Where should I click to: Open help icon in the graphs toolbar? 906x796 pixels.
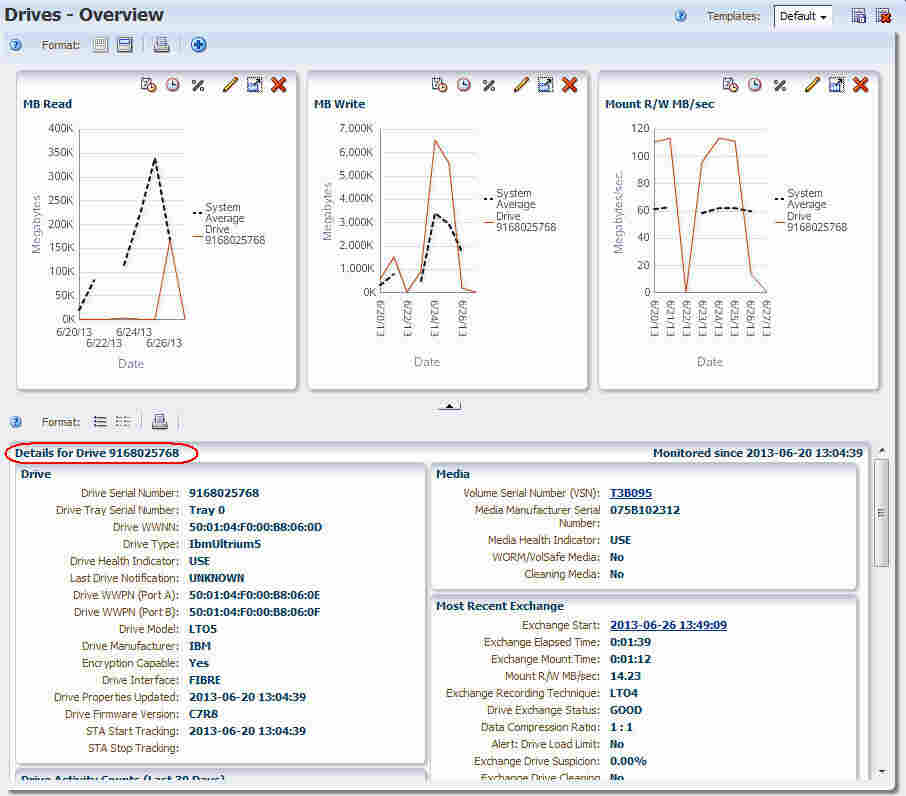16,44
